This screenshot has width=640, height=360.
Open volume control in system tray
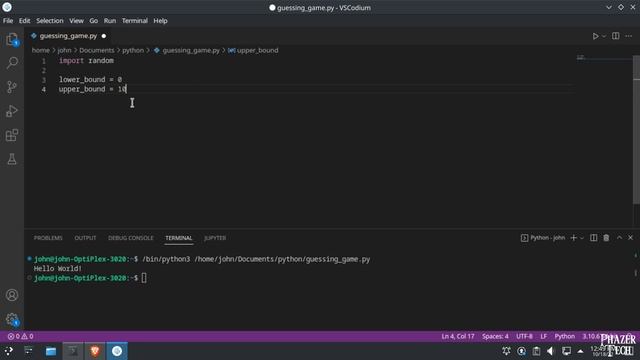[551, 351]
